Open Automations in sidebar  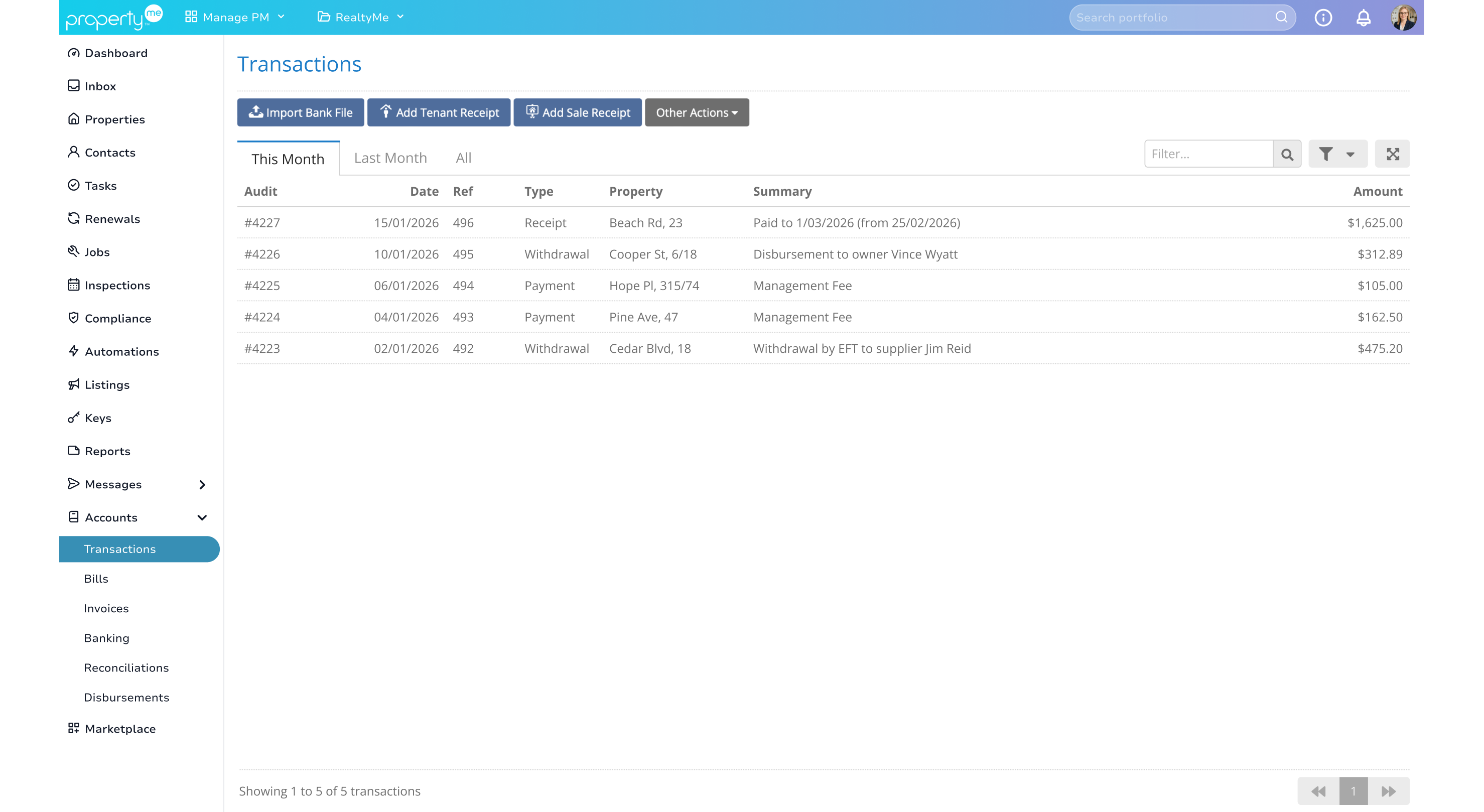click(x=113, y=351)
